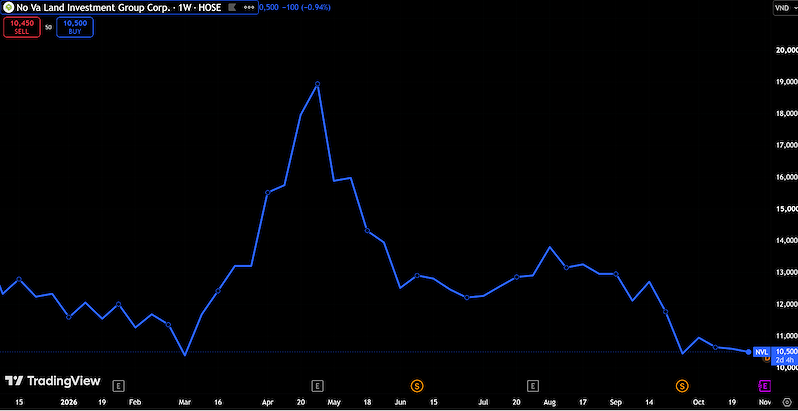Click the No Va Land symbol logo icon
The image size is (798, 411).
[x=9, y=8]
